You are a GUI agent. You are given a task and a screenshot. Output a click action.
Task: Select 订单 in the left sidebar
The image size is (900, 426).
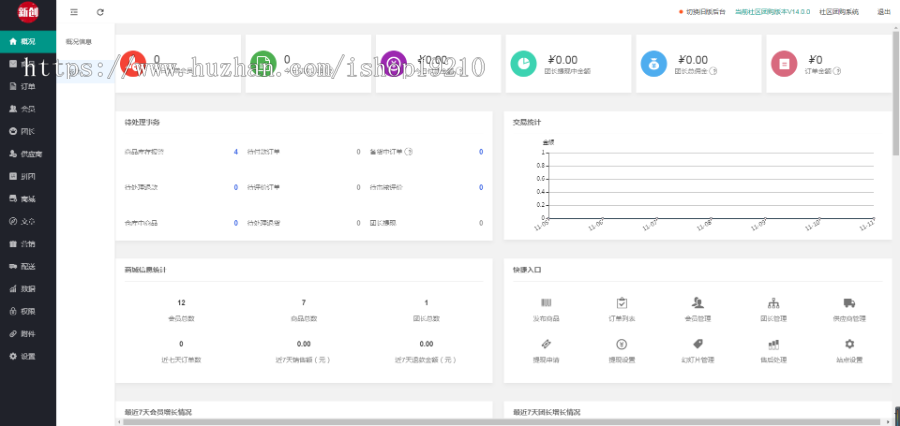[27, 87]
